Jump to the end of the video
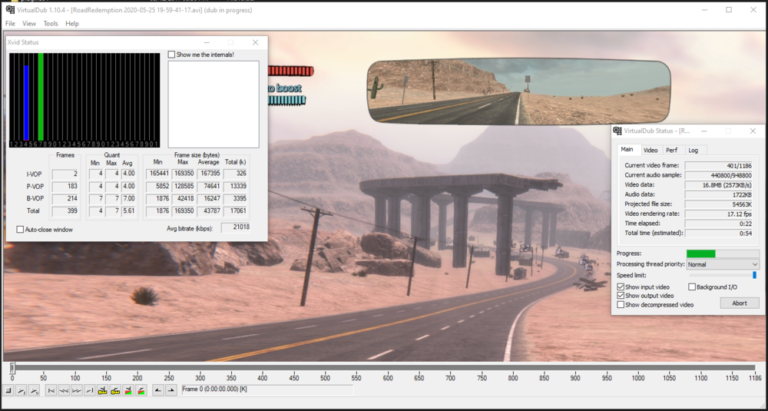 point(89,390)
